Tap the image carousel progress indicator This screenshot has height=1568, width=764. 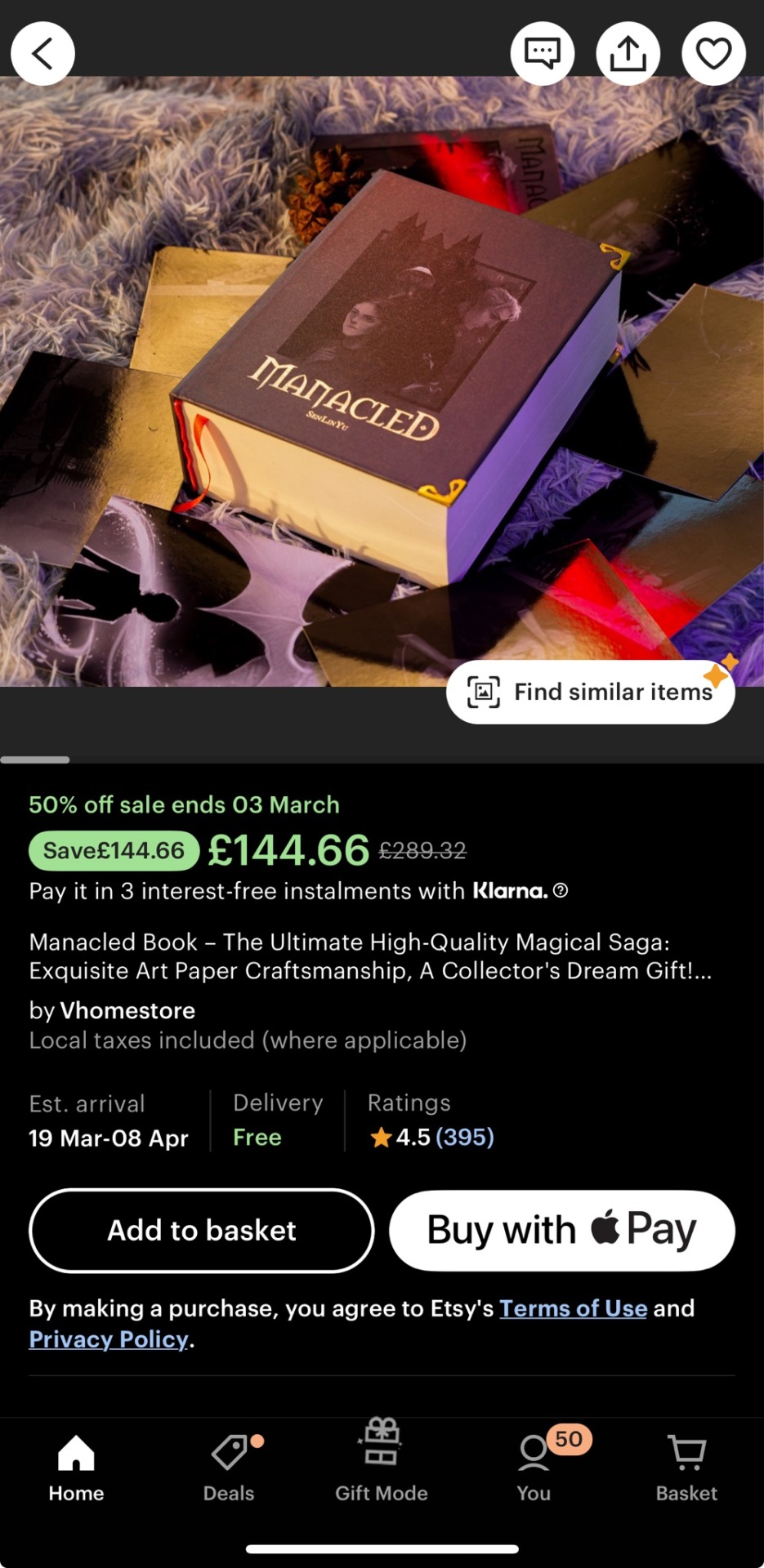point(35,759)
